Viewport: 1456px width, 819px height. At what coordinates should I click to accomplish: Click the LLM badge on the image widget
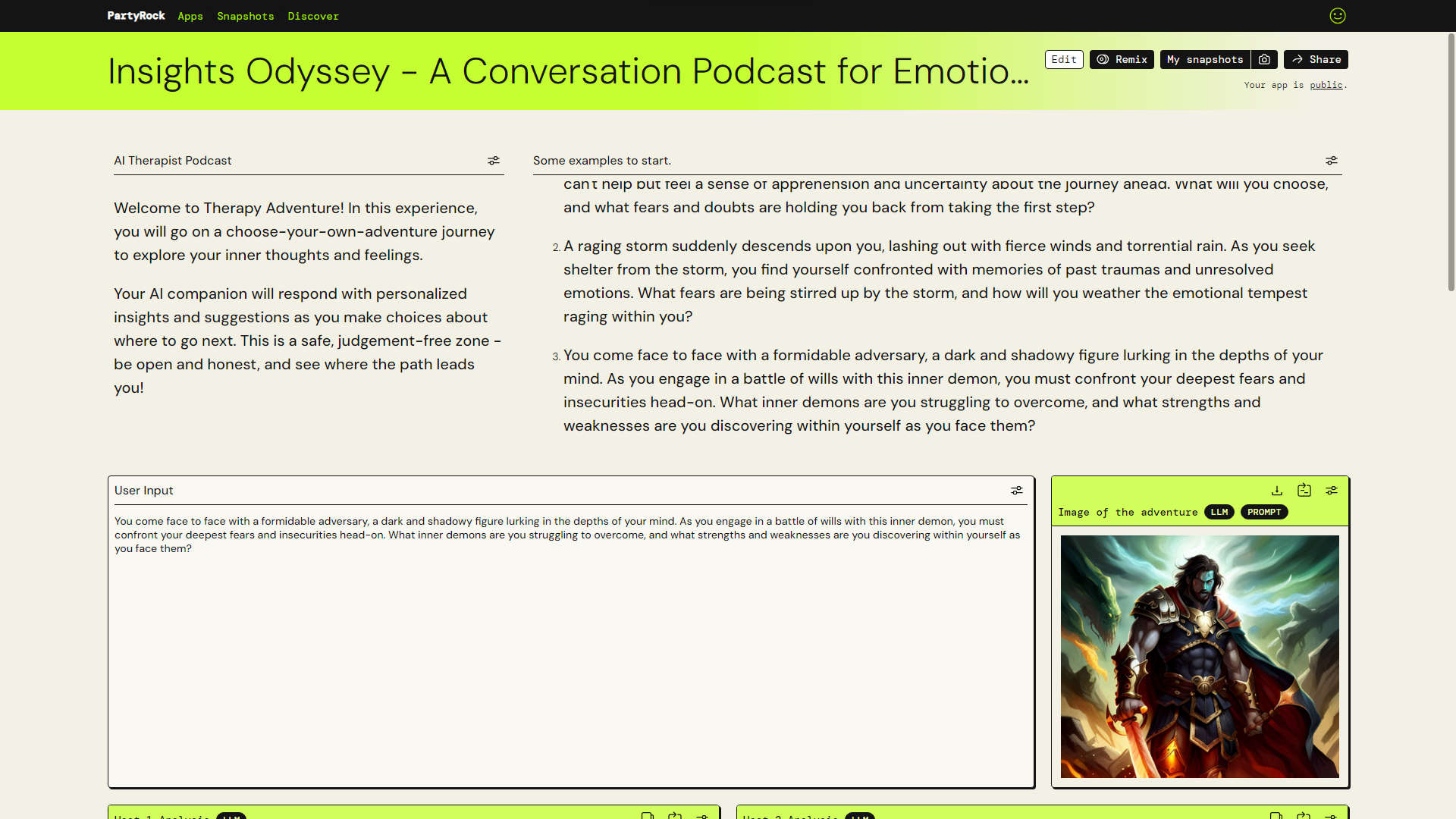pyautogui.click(x=1219, y=512)
